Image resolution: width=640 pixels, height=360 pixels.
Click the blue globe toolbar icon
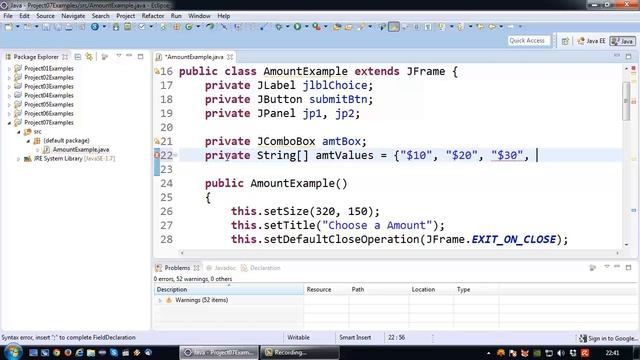(95, 27)
